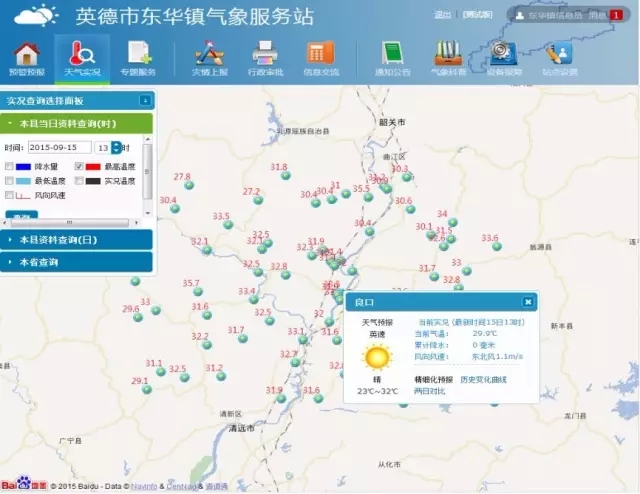Screen dimensions: 640x494
Task: Switch to the 天气实况 tab
Action: 82,58
